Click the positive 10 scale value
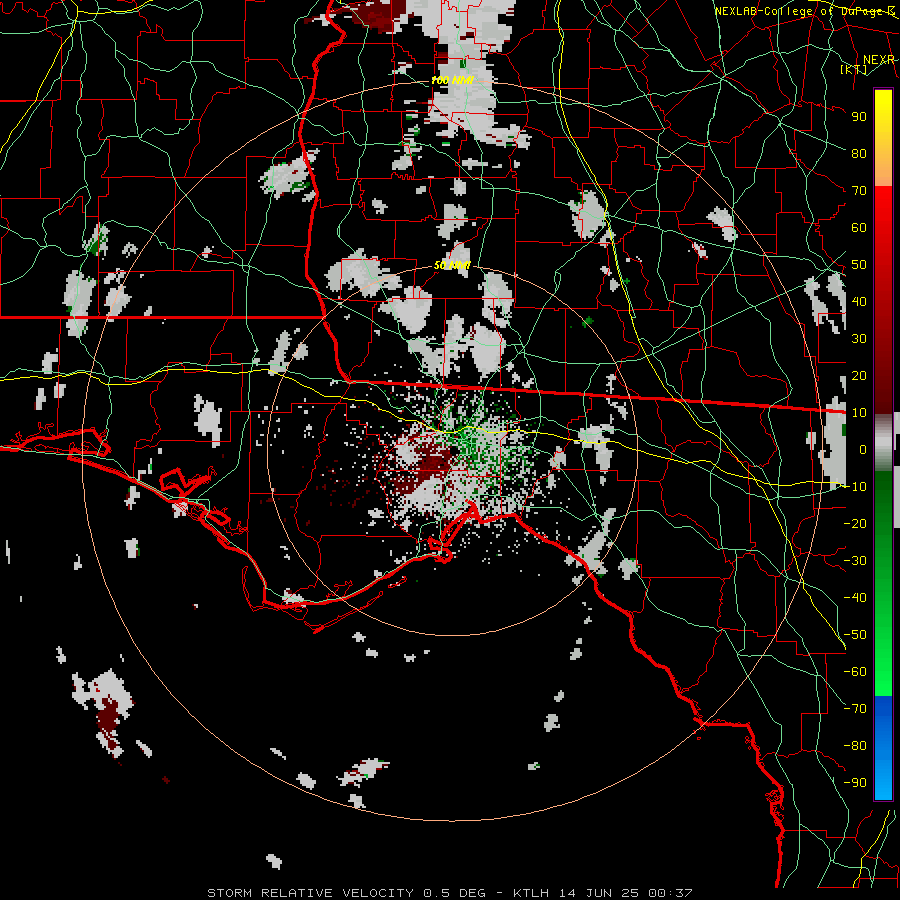This screenshot has width=900, height=900. coord(859,413)
